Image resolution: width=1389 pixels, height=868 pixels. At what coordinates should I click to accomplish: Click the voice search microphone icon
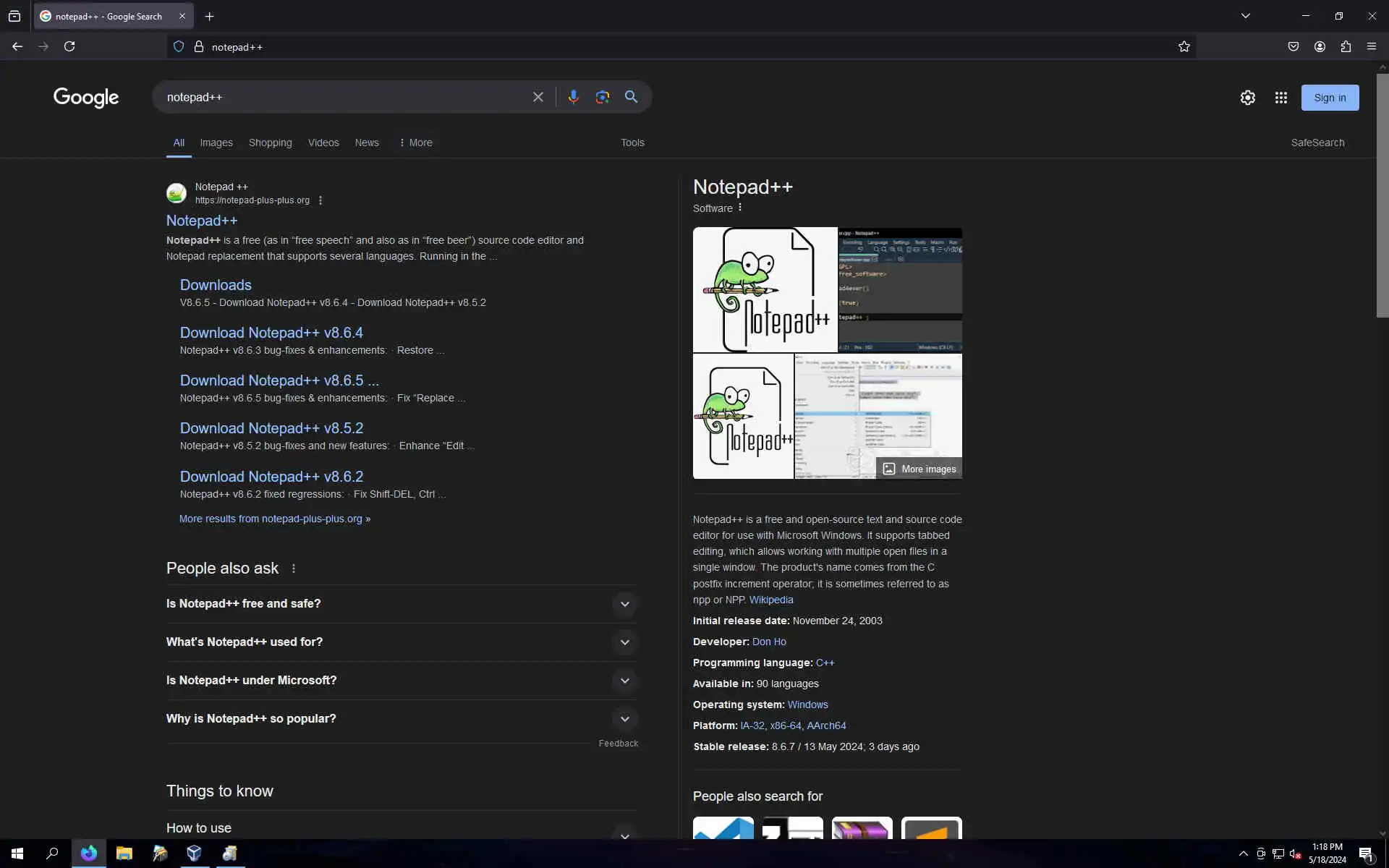pos(573,97)
